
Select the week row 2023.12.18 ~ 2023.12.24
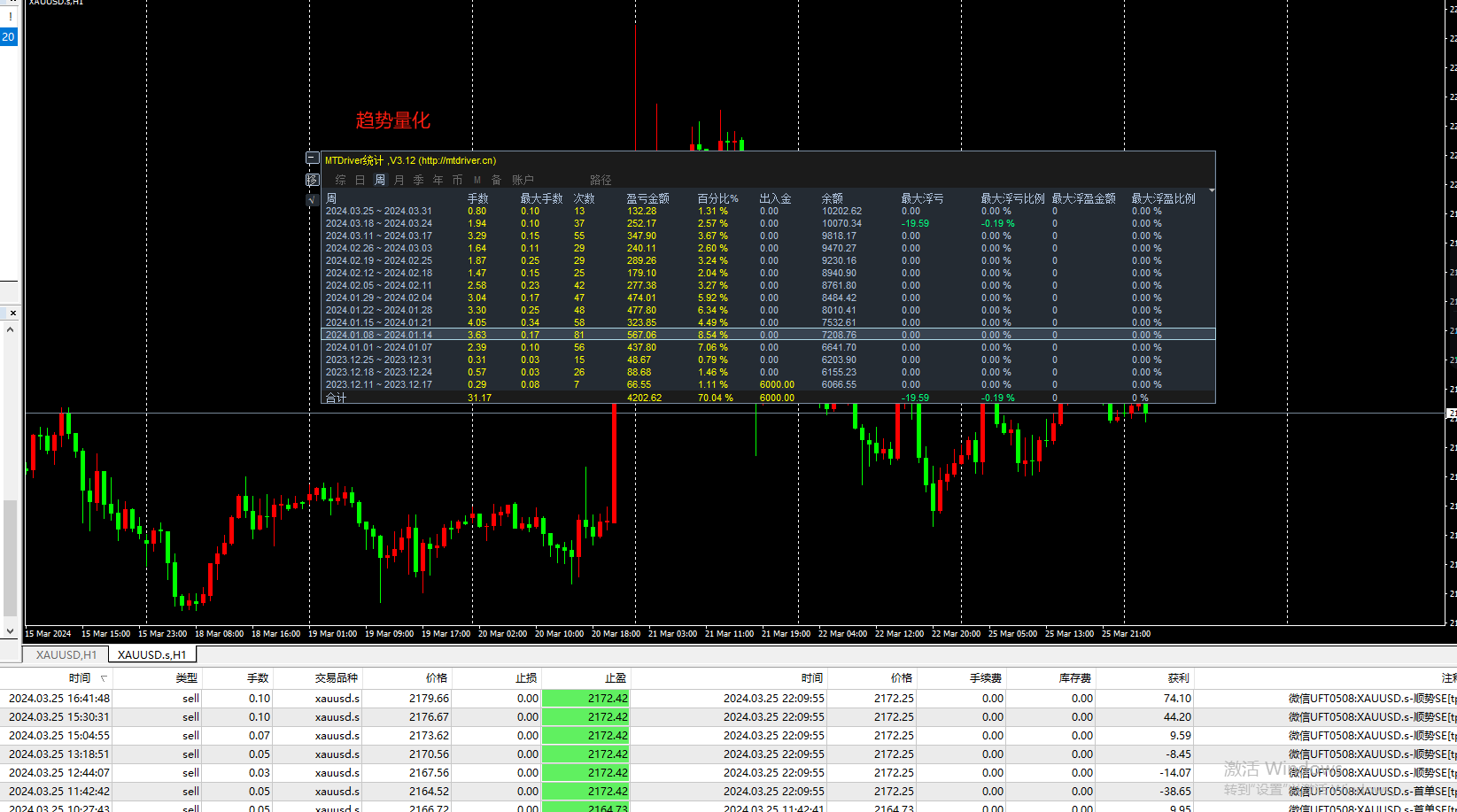tap(768, 372)
